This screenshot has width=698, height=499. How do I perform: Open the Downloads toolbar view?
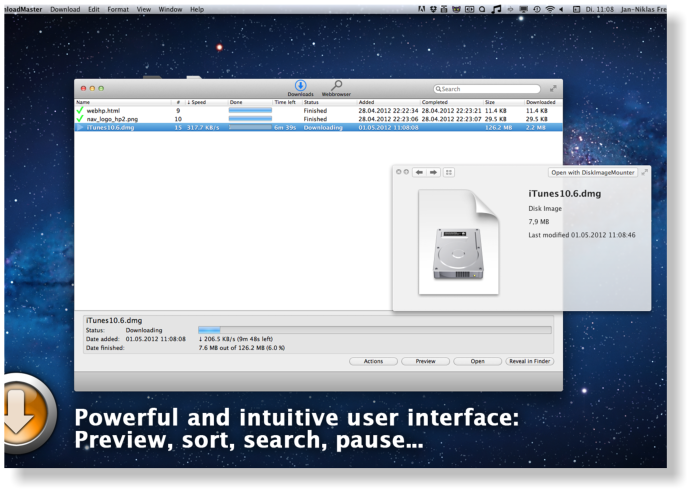click(300, 88)
